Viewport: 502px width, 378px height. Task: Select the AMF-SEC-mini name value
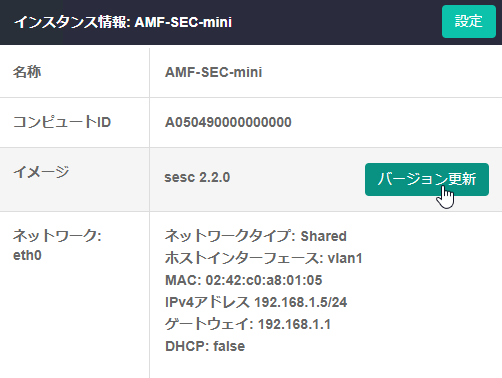click(x=213, y=72)
